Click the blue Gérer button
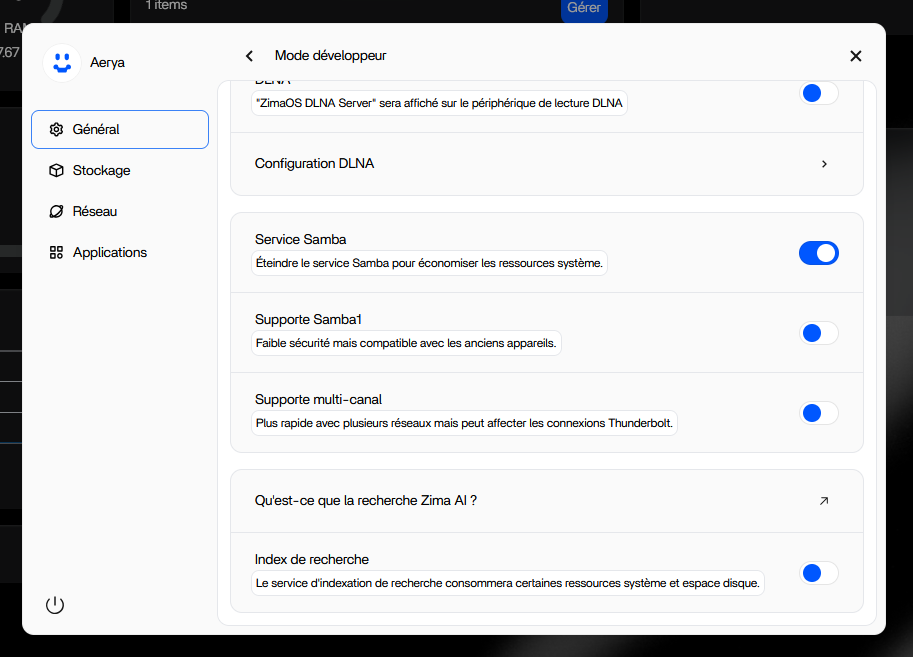The height and width of the screenshot is (657, 913). pos(584,8)
